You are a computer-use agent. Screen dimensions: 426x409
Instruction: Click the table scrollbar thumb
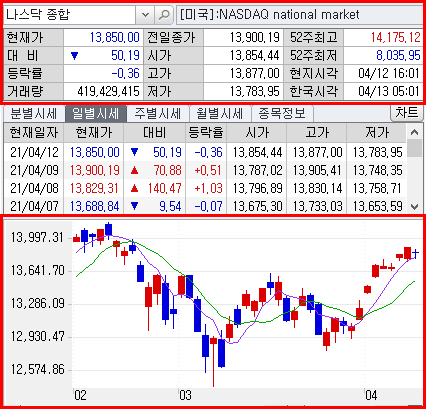coord(414,148)
